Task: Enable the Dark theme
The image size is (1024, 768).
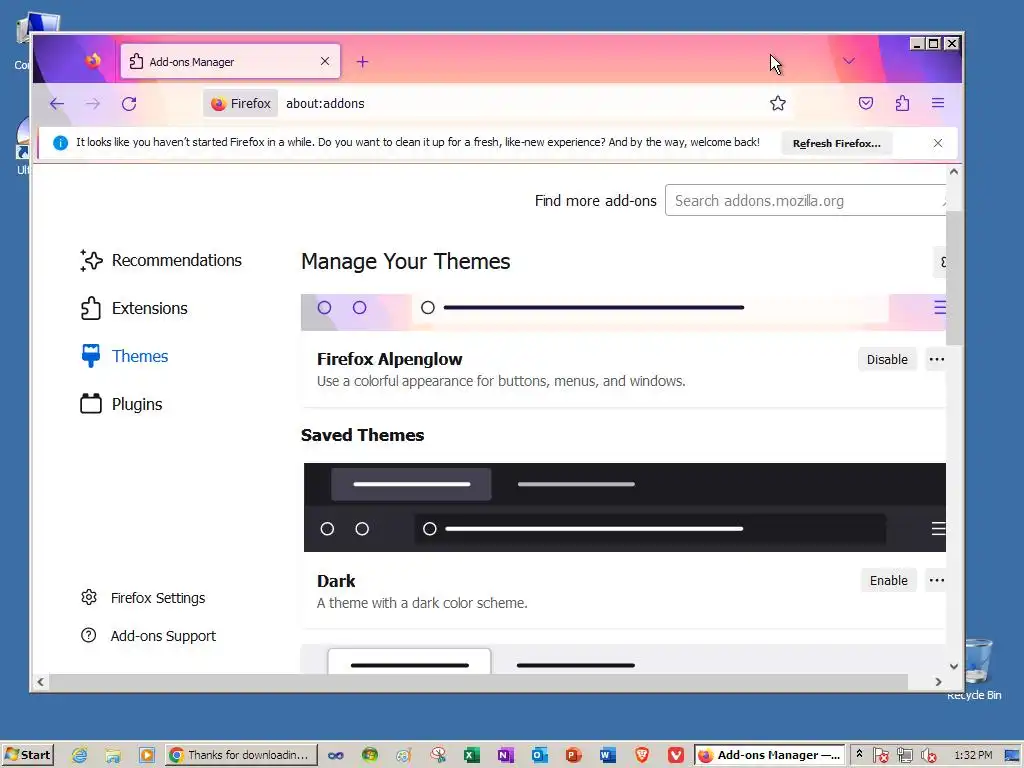Action: pos(888,581)
